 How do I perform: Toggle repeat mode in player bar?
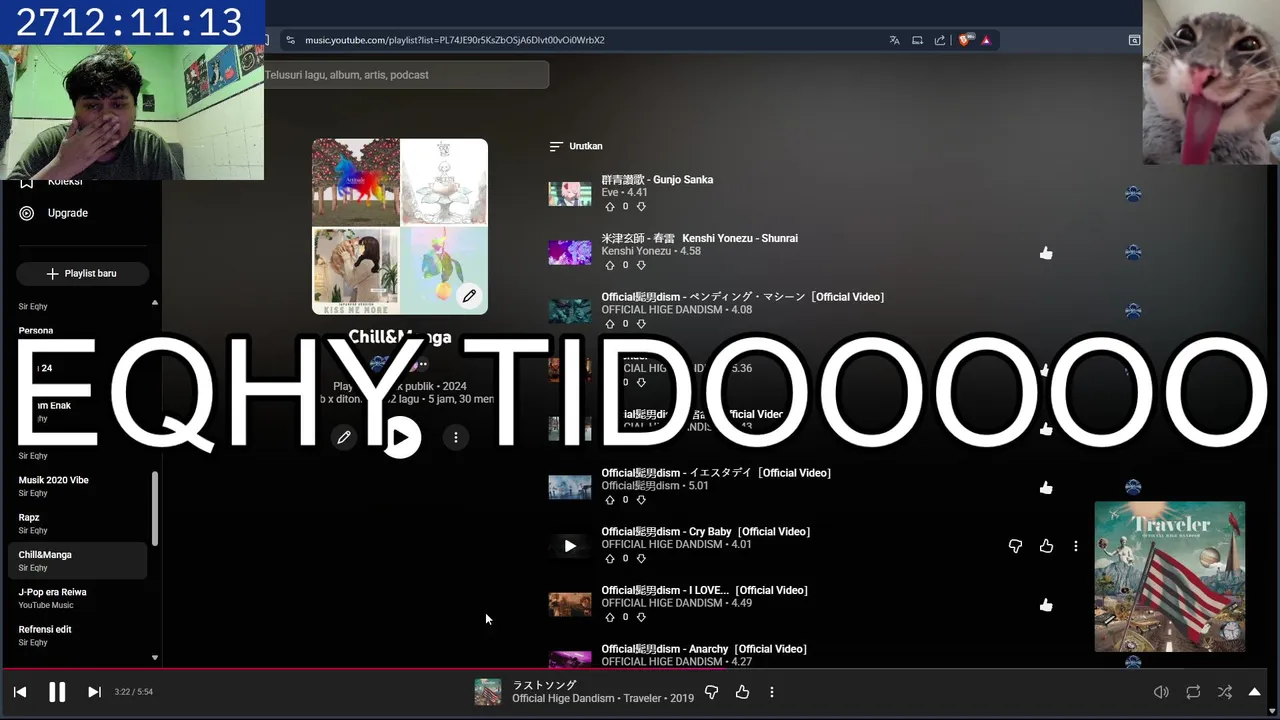[x=1193, y=692]
